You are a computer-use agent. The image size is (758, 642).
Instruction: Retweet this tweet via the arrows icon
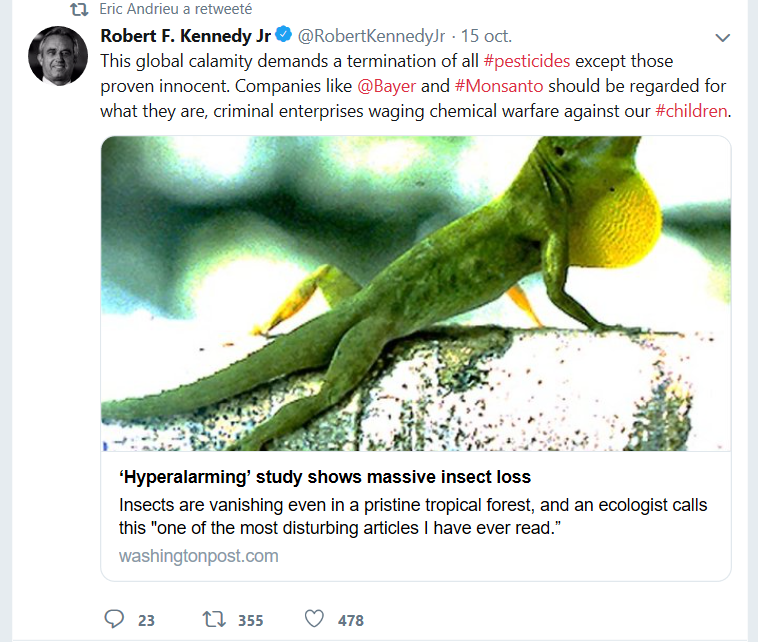tap(213, 619)
